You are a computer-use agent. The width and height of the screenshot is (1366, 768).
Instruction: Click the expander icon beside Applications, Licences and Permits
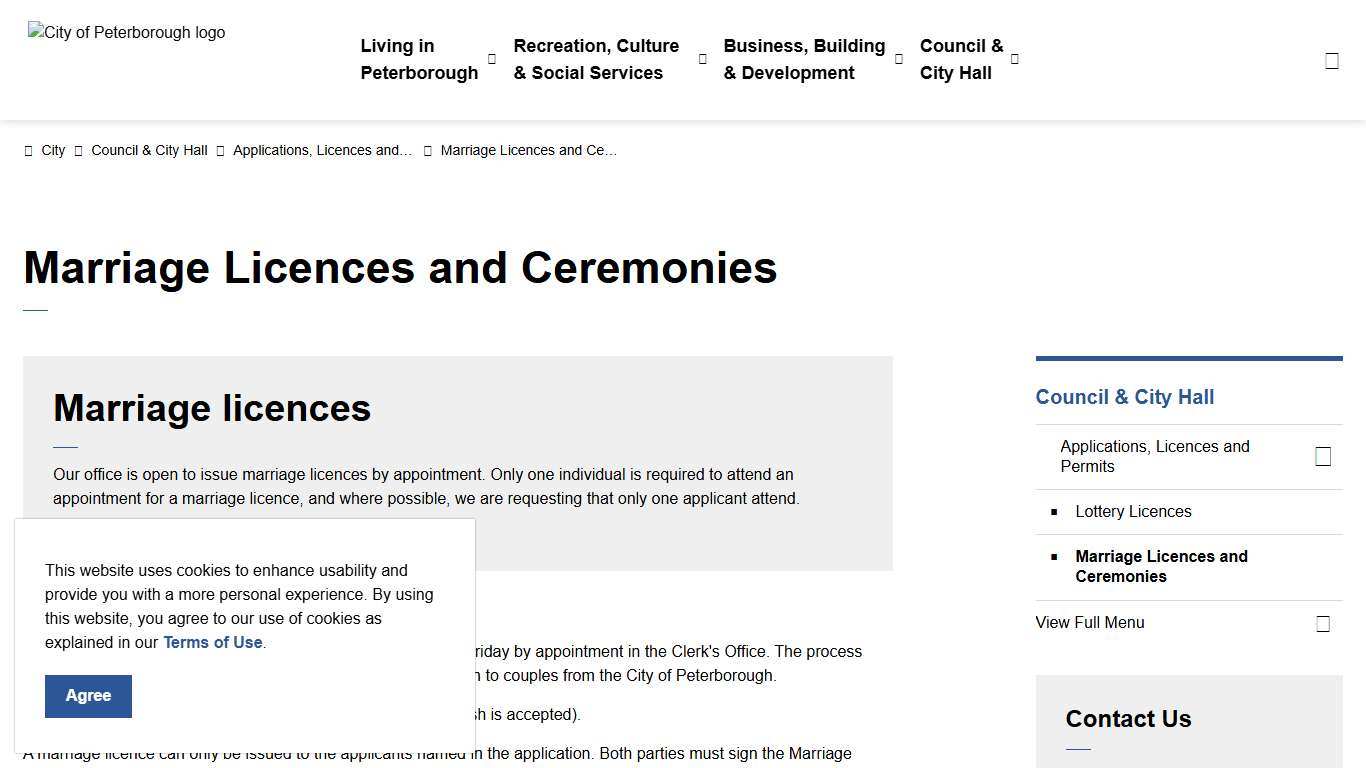(1323, 456)
